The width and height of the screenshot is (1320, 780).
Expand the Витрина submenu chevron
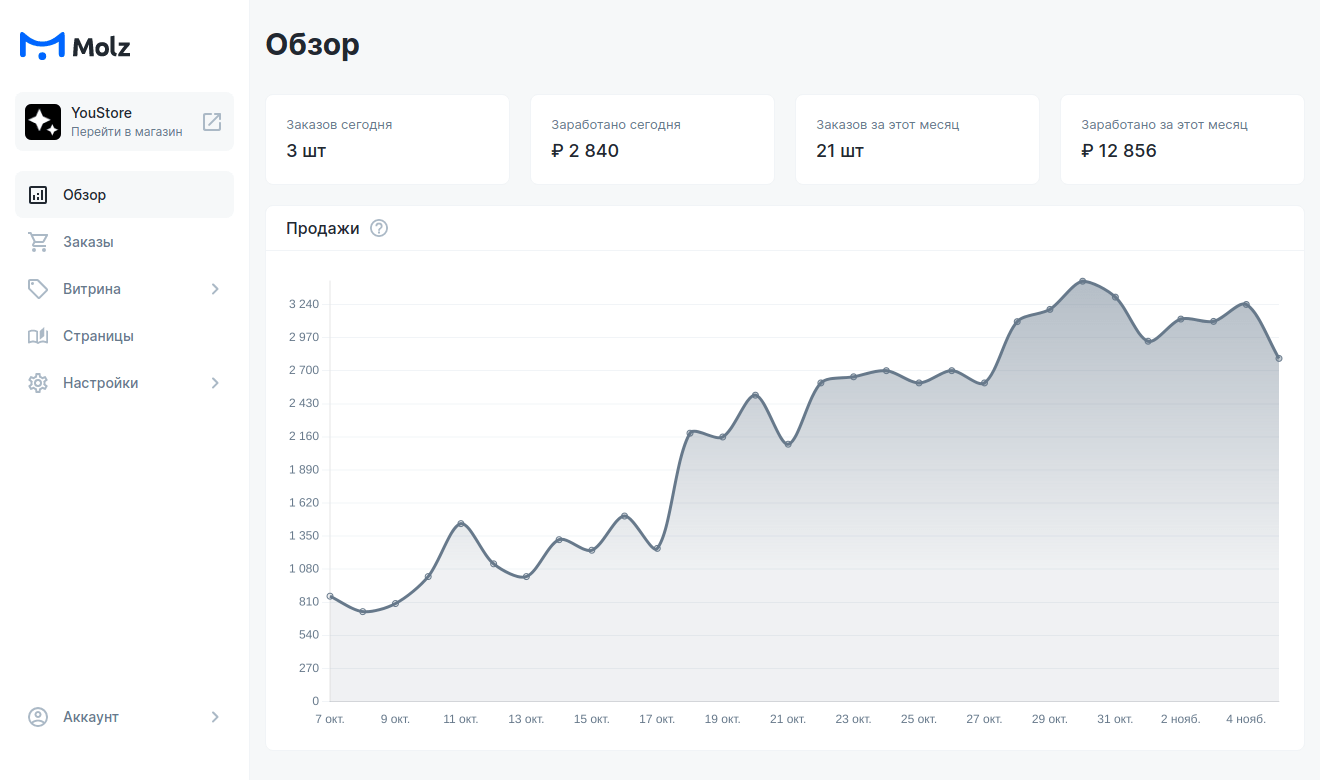tap(215, 289)
